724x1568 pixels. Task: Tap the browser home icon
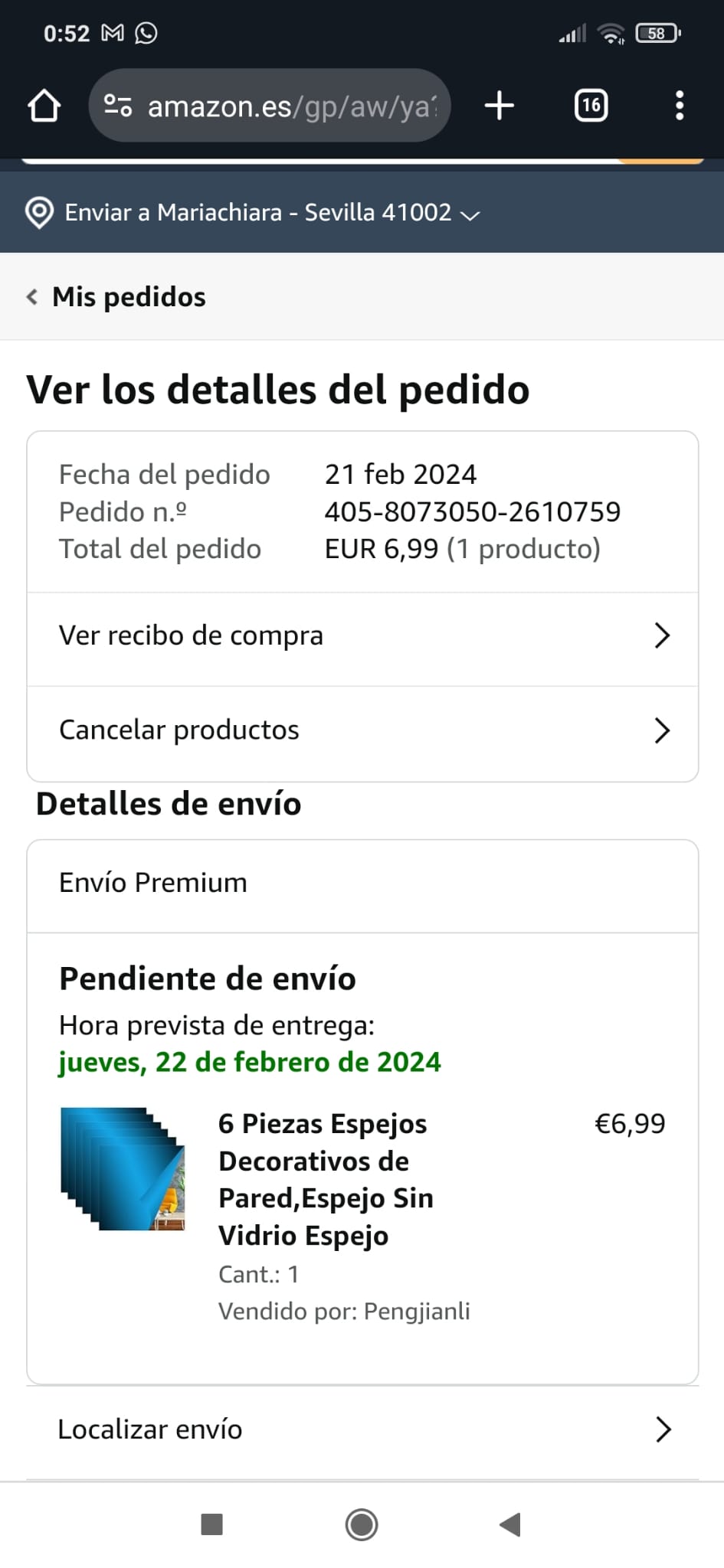point(44,106)
